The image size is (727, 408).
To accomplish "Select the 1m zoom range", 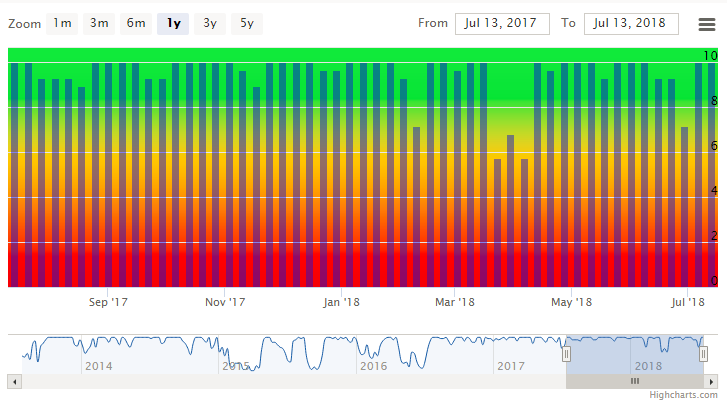I will [62, 24].
